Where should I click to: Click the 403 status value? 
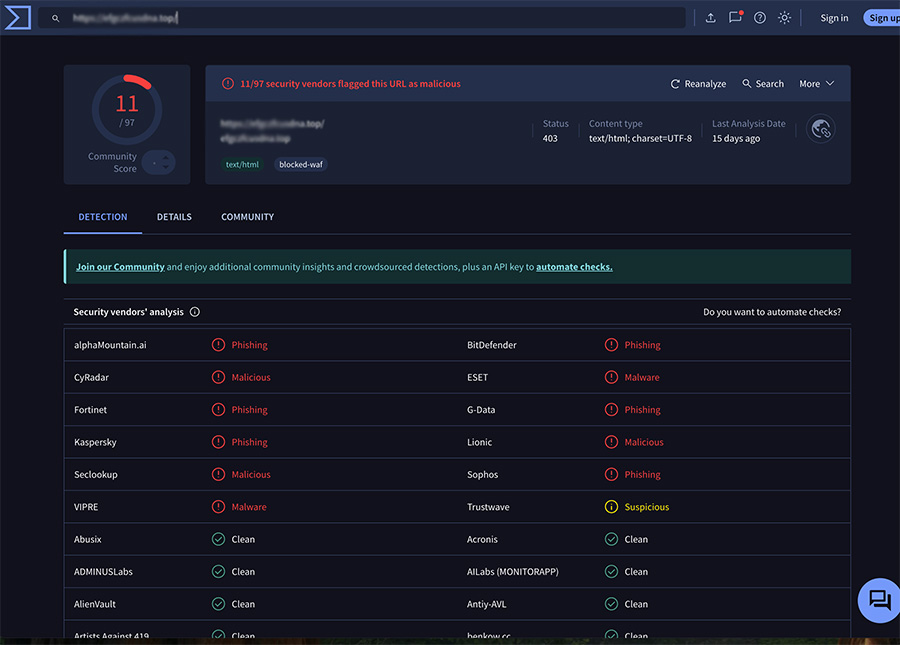point(550,138)
